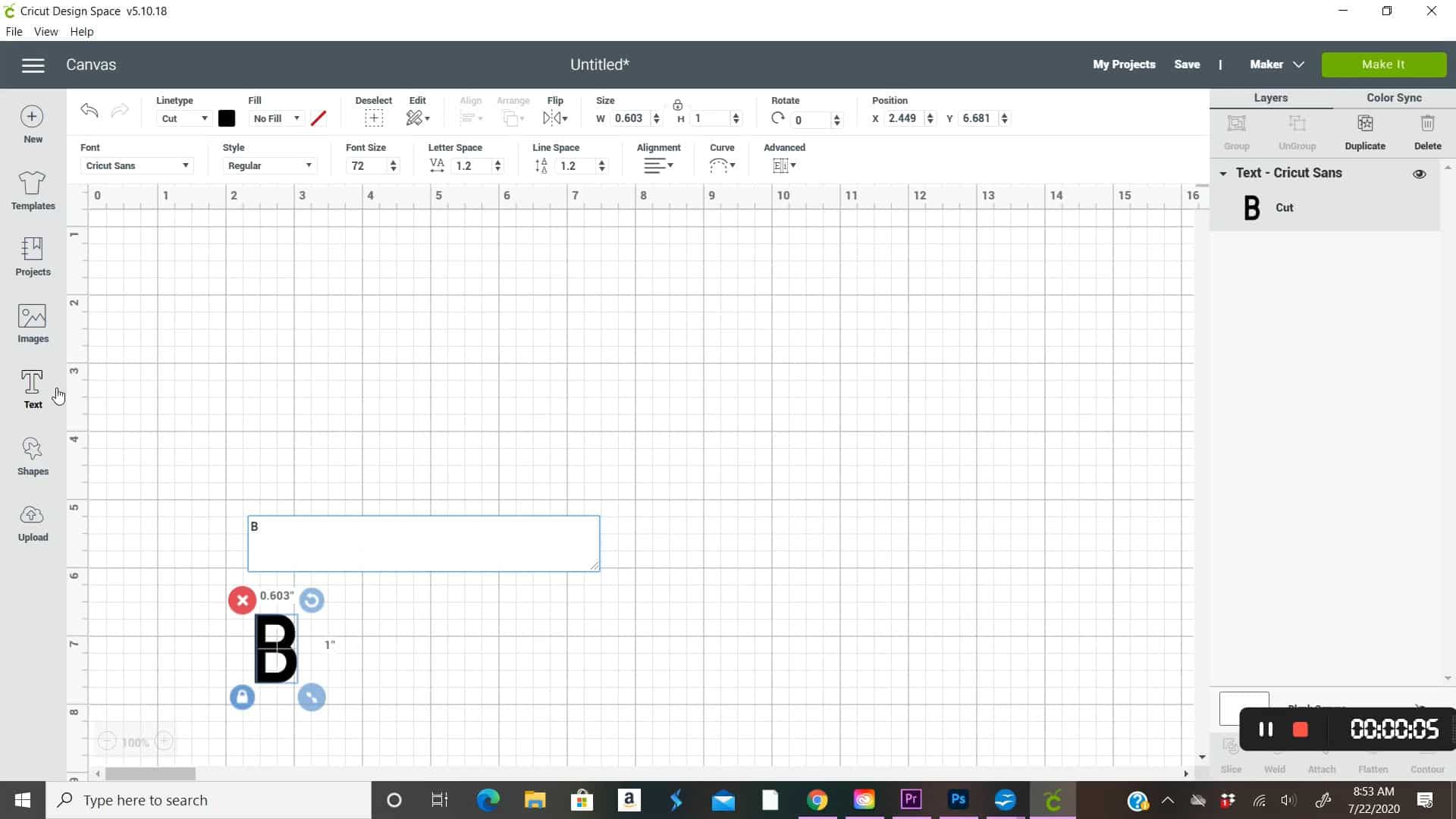Open the hamburger menu next to Canvas

pos(33,65)
